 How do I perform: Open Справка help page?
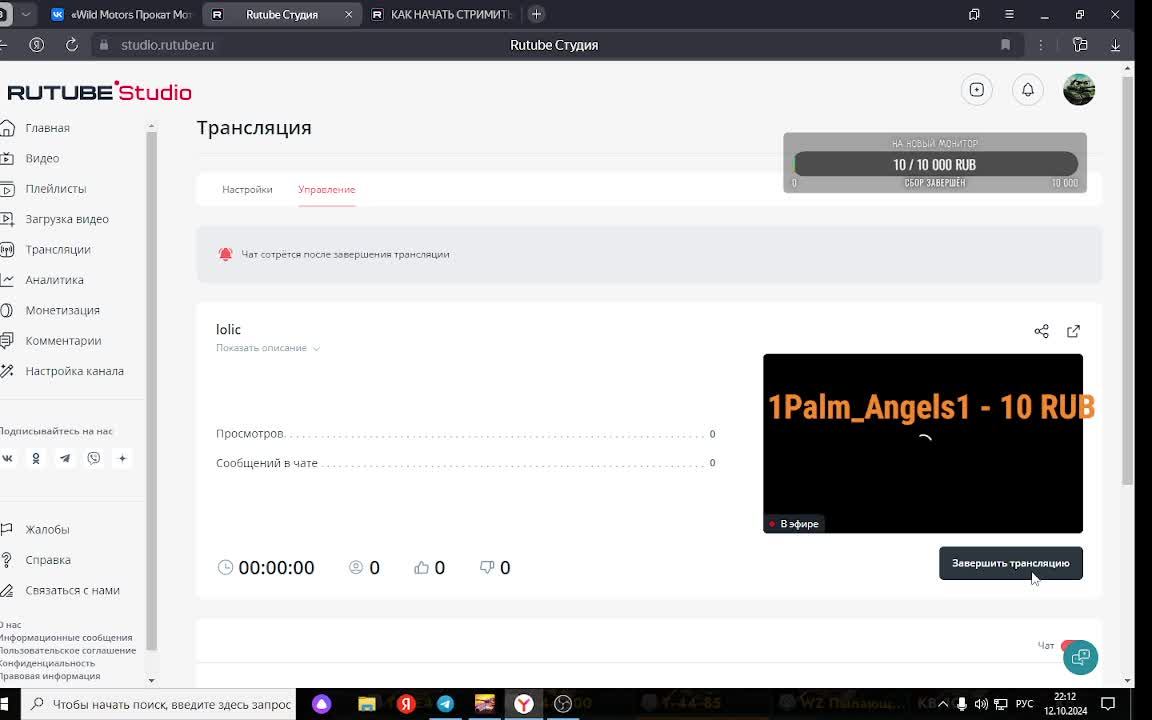tap(48, 560)
